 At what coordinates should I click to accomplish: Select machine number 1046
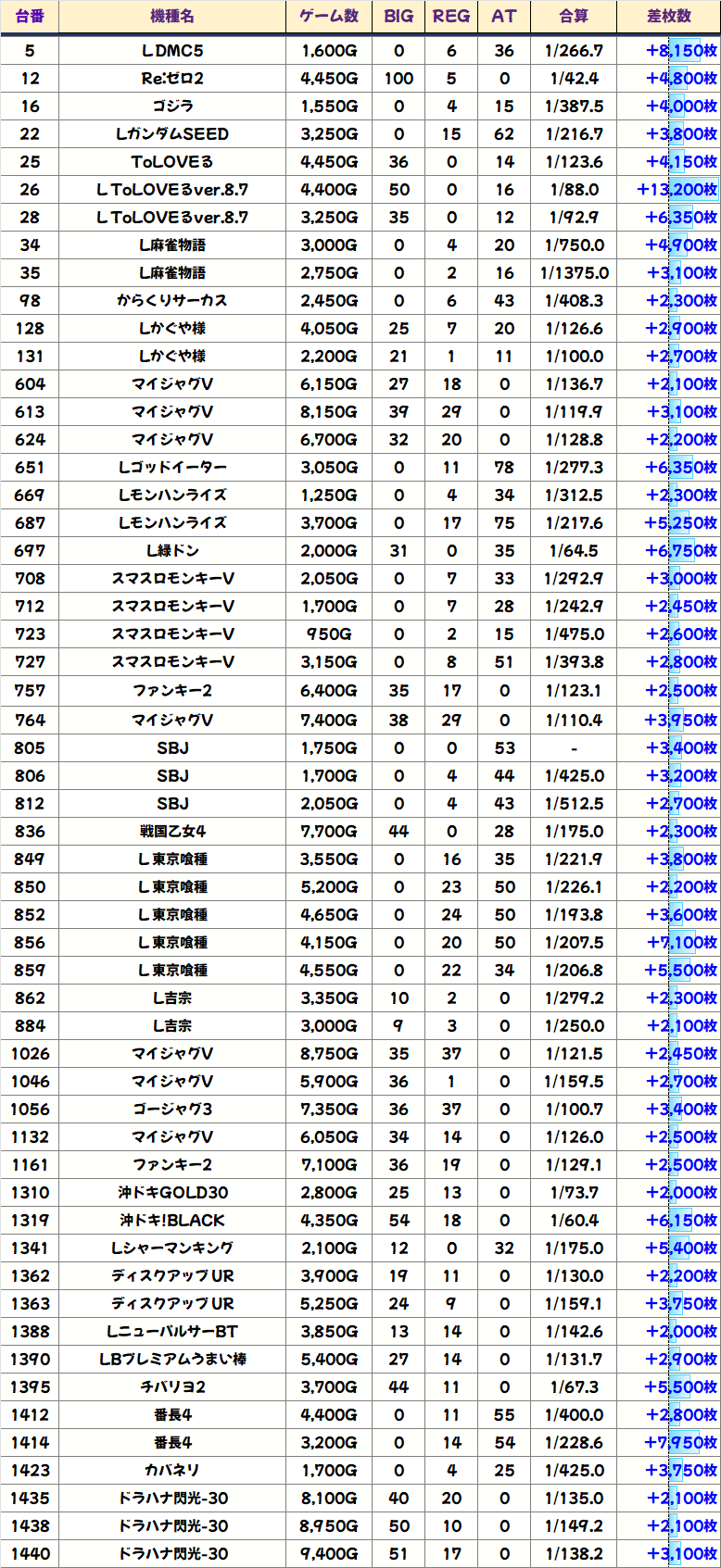point(30,1081)
